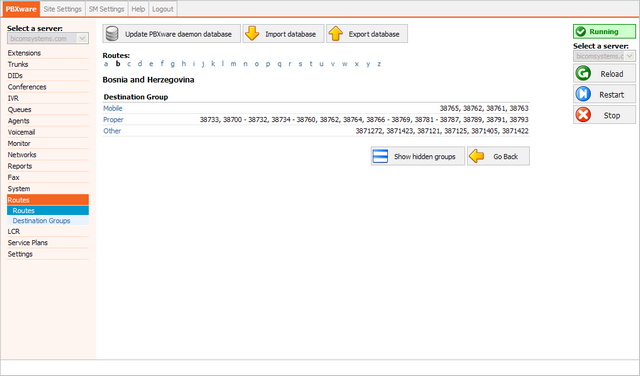Click the Show hidden groups icon
Image resolution: width=640 pixels, height=376 pixels.
coord(380,156)
